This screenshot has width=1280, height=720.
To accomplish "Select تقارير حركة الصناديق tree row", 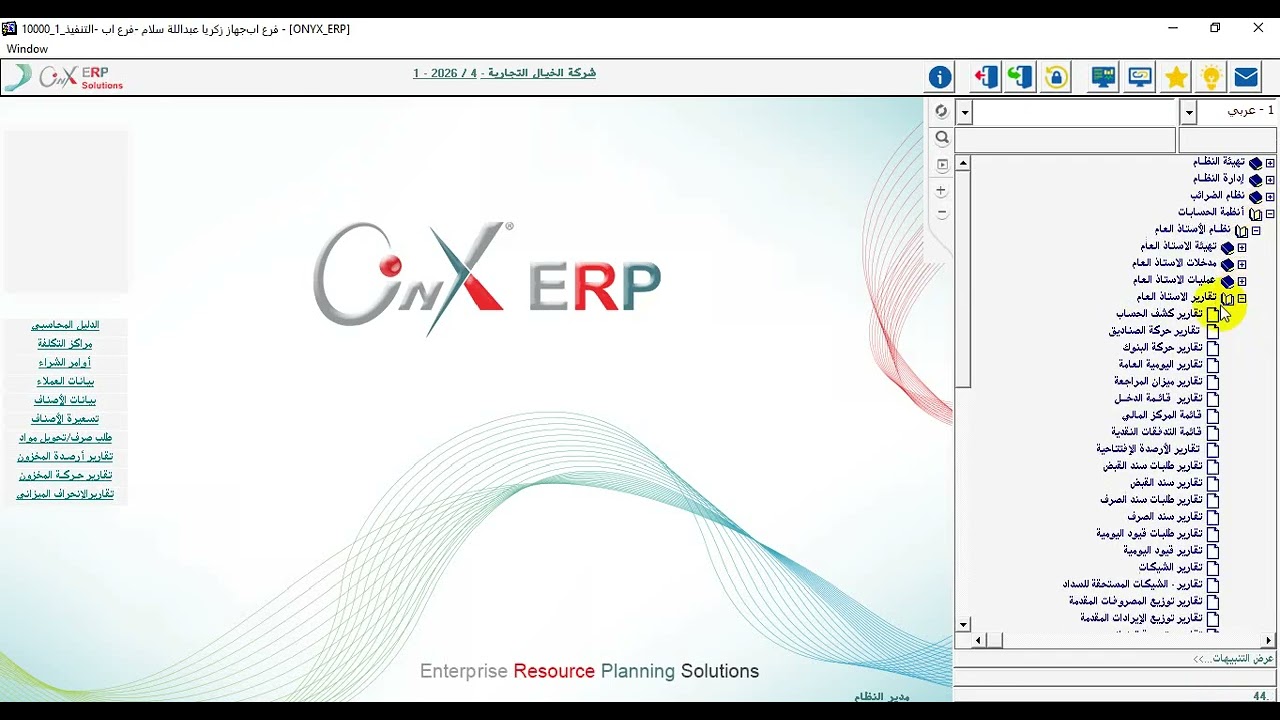I will pyautogui.click(x=1154, y=331).
